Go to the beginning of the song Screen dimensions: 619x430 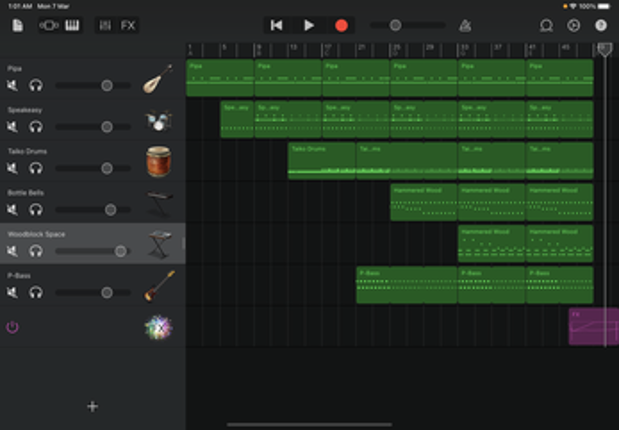click(277, 25)
